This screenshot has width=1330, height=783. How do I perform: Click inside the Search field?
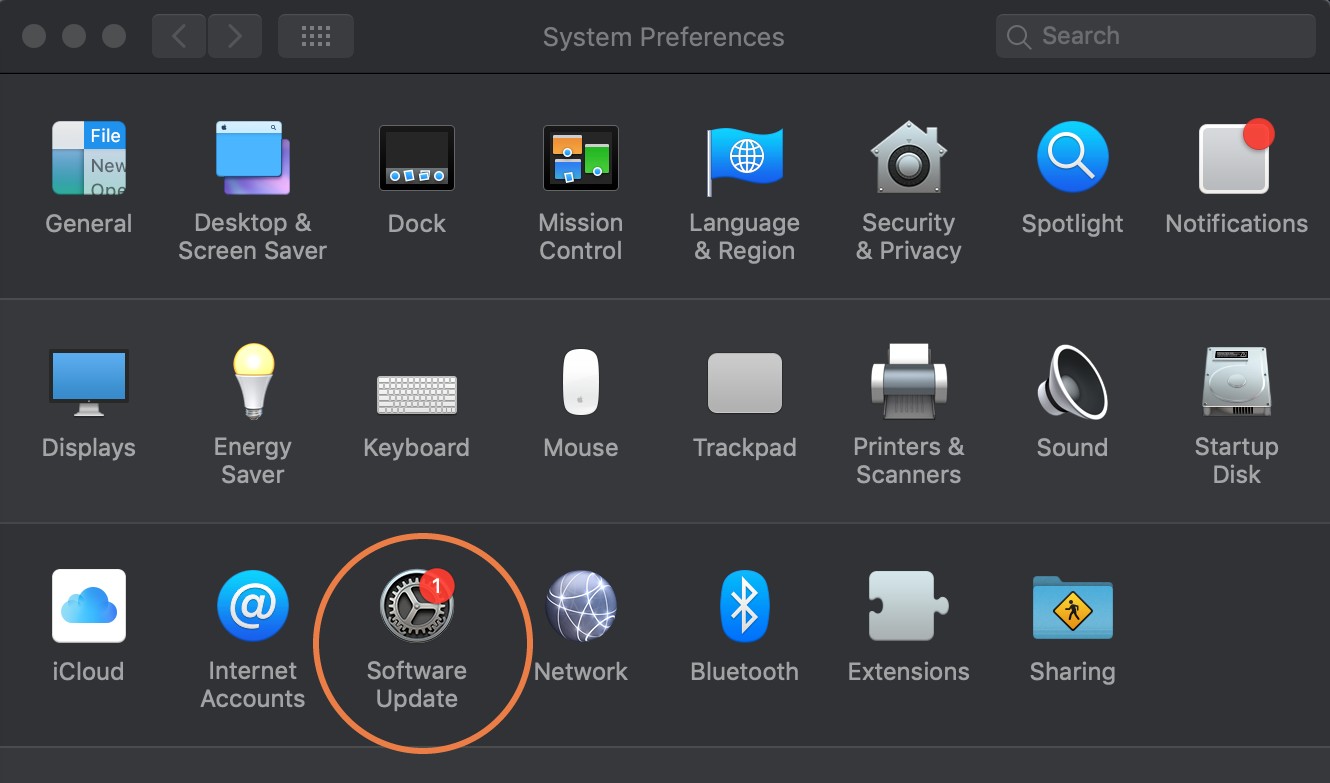click(x=1155, y=35)
